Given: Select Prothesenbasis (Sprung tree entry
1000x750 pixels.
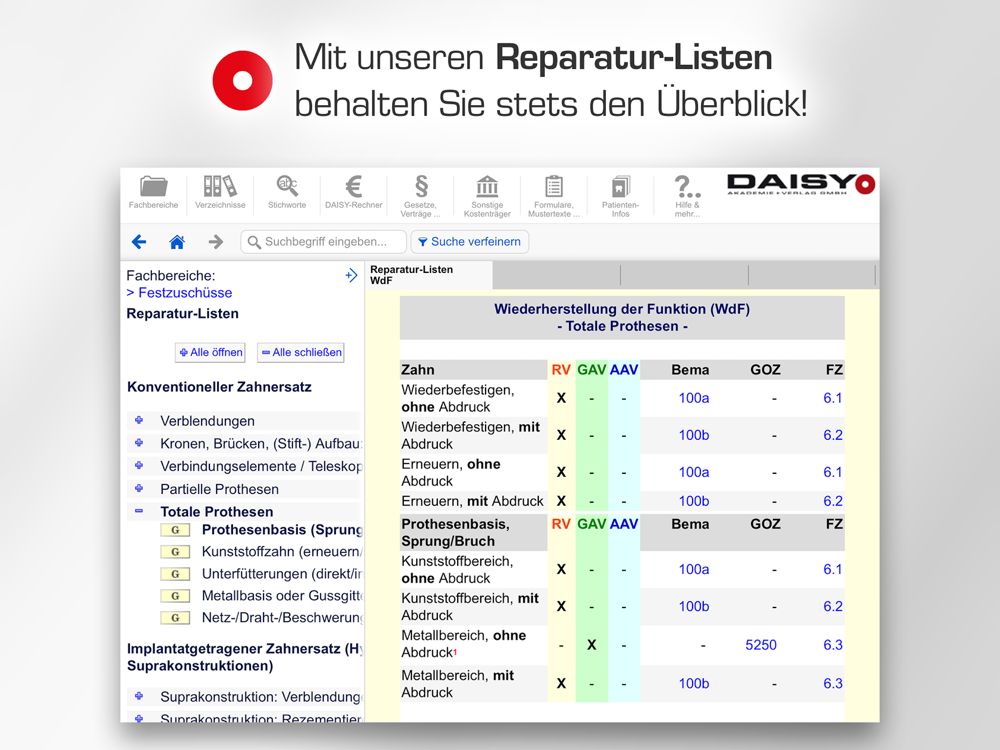Looking at the screenshot, I should click(x=282, y=530).
